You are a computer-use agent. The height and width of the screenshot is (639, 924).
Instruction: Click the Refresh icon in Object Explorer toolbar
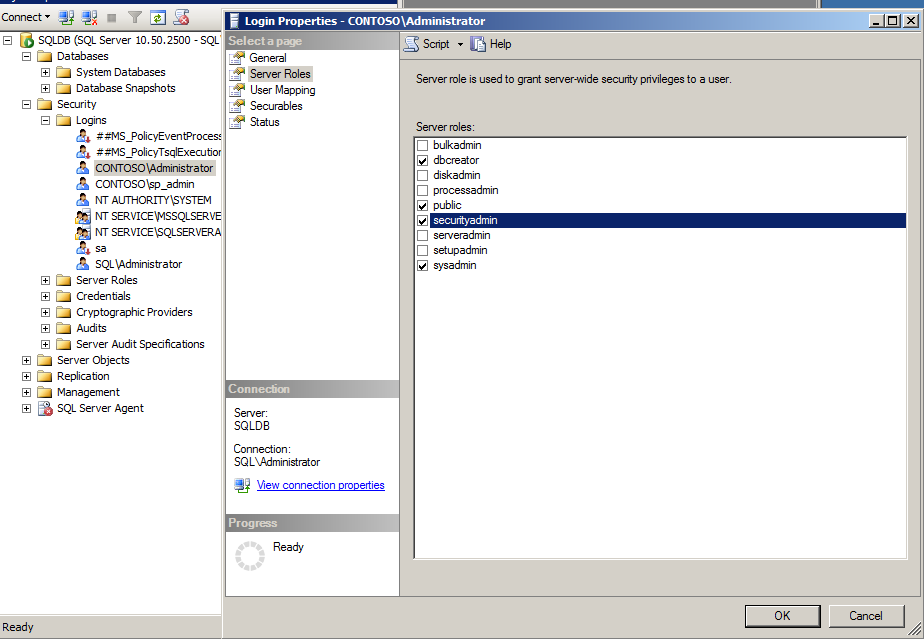coord(158,17)
